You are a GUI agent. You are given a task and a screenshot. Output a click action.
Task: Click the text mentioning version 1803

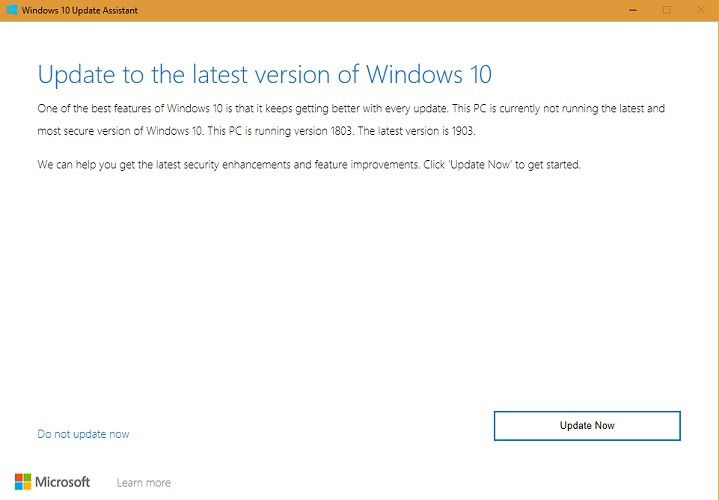(281, 131)
